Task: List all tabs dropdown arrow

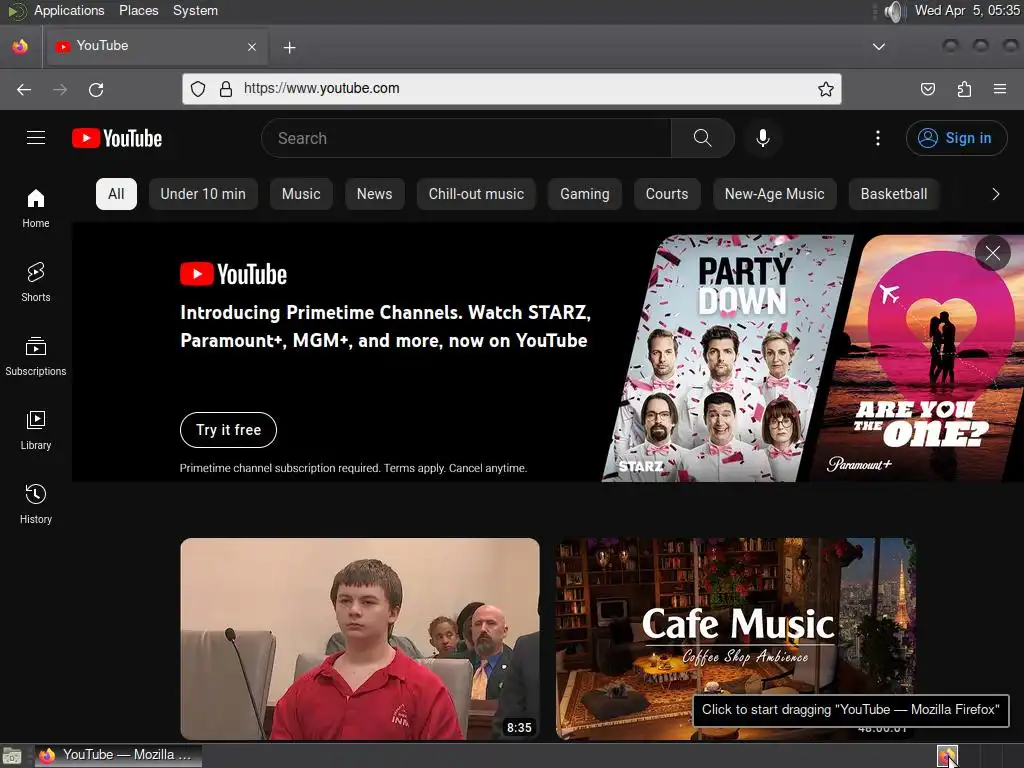Action: (x=879, y=46)
